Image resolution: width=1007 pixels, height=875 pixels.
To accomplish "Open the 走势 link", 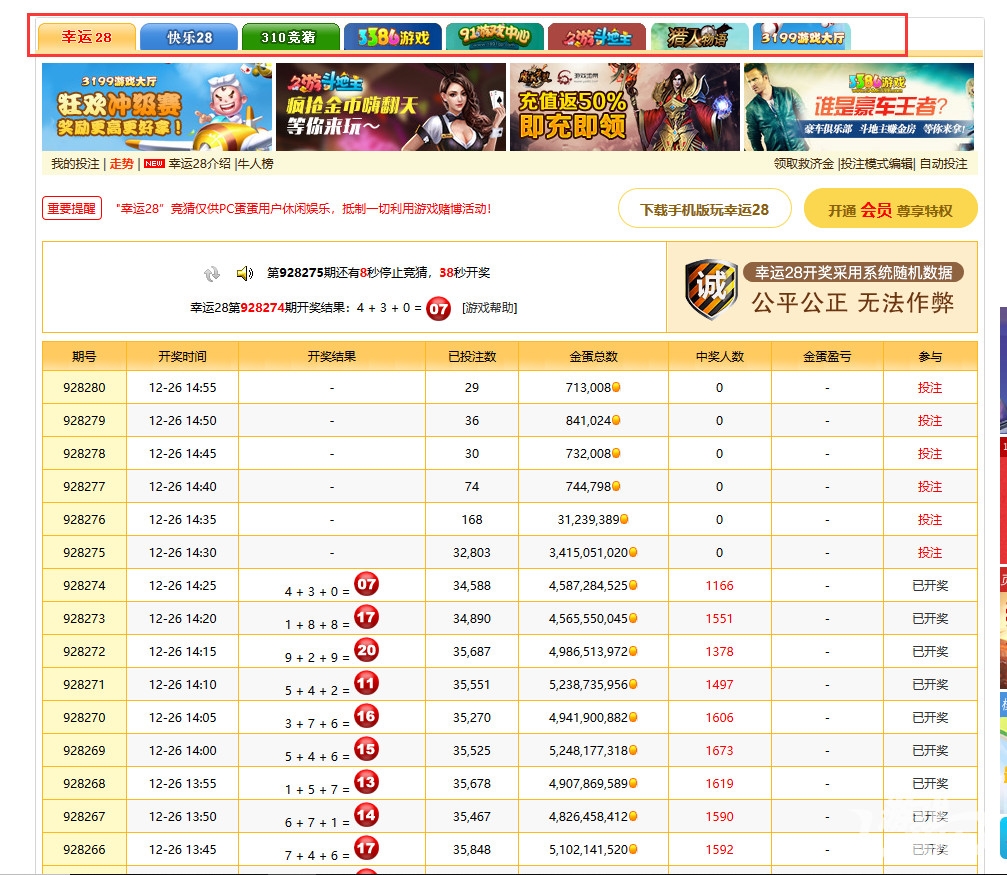I will (121, 164).
